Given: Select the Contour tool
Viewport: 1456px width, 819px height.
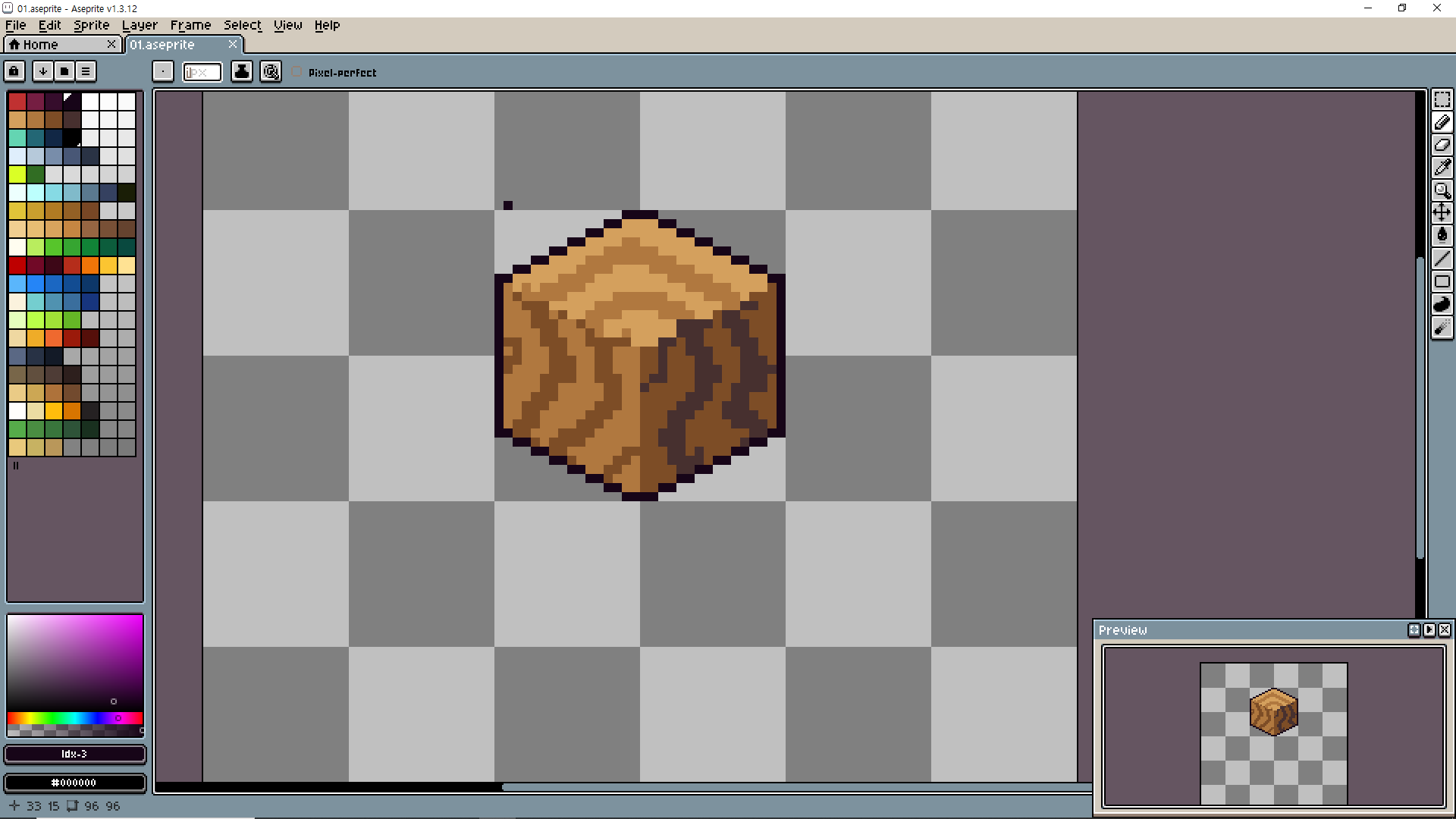Looking at the screenshot, I should (1442, 304).
